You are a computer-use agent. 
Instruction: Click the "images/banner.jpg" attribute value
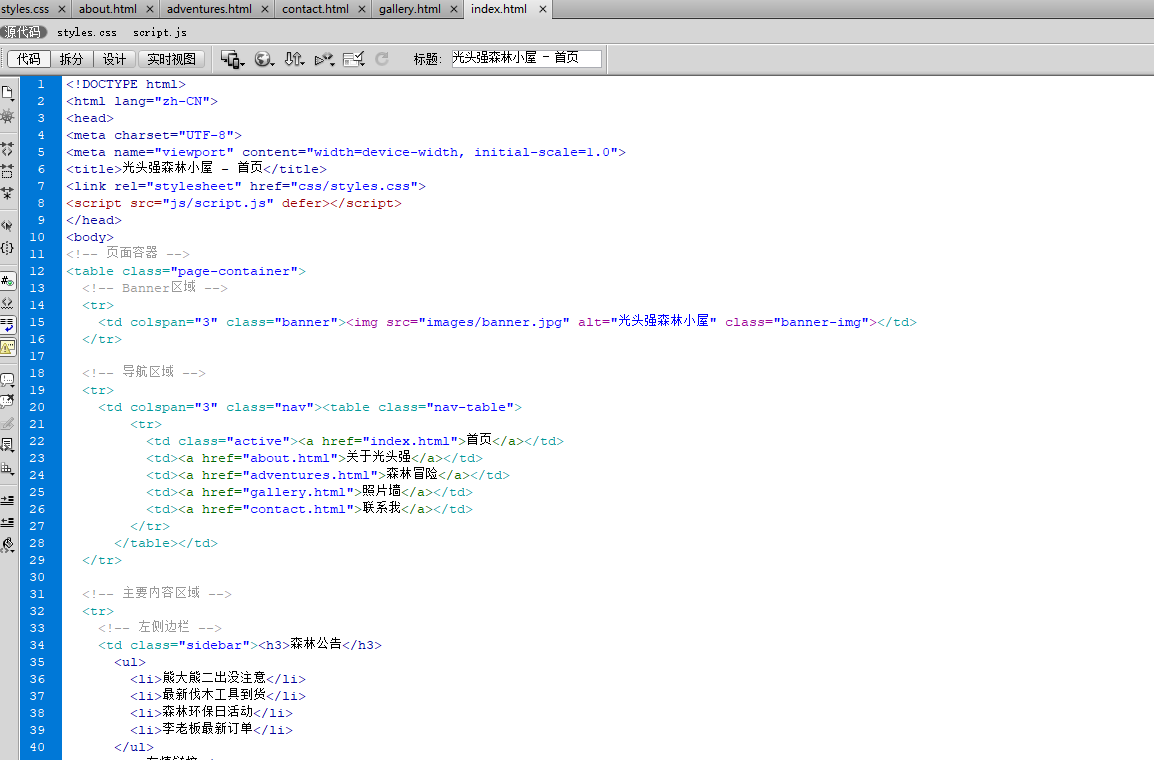(494, 322)
